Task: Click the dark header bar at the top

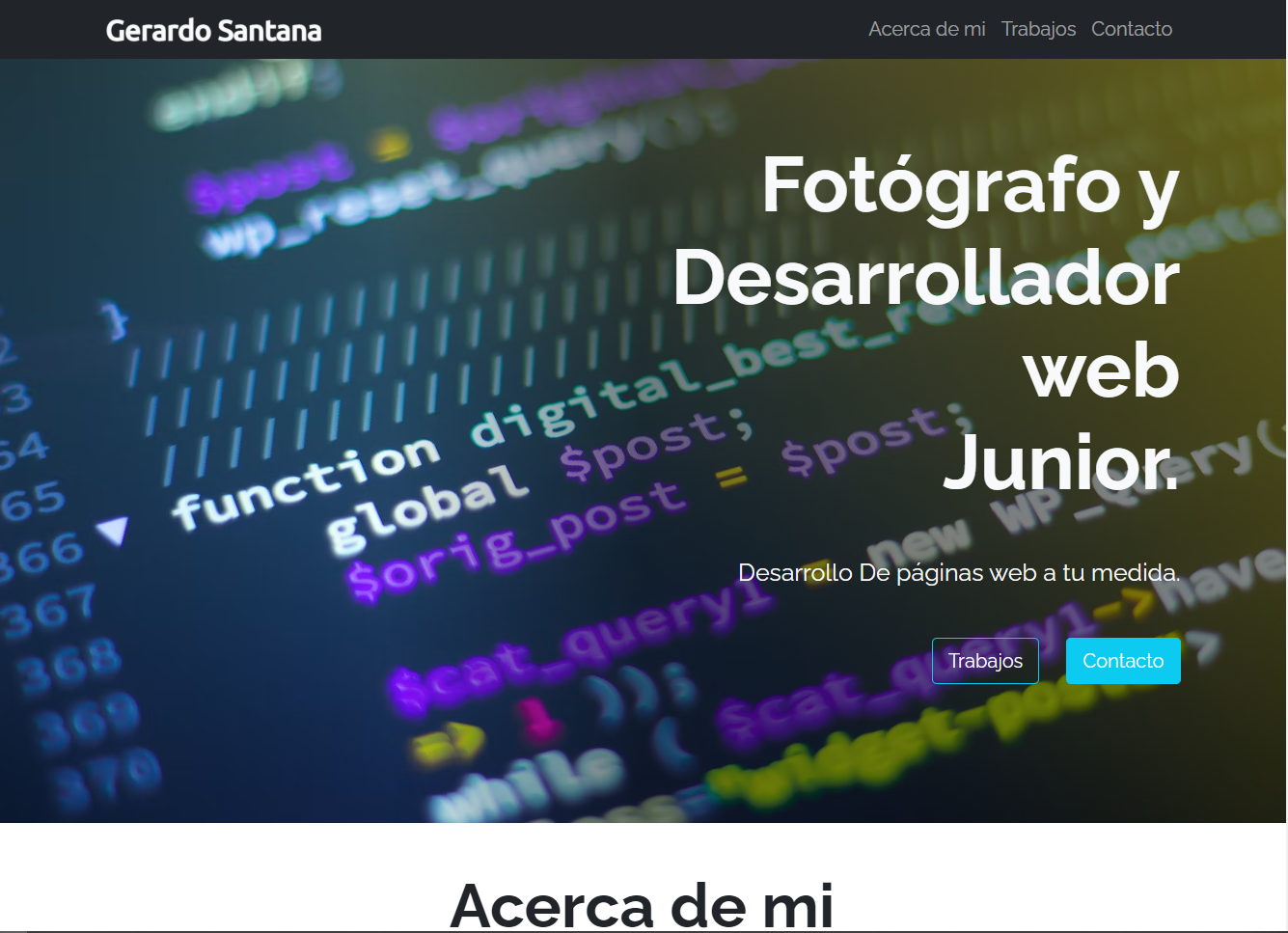Action: point(579,29)
